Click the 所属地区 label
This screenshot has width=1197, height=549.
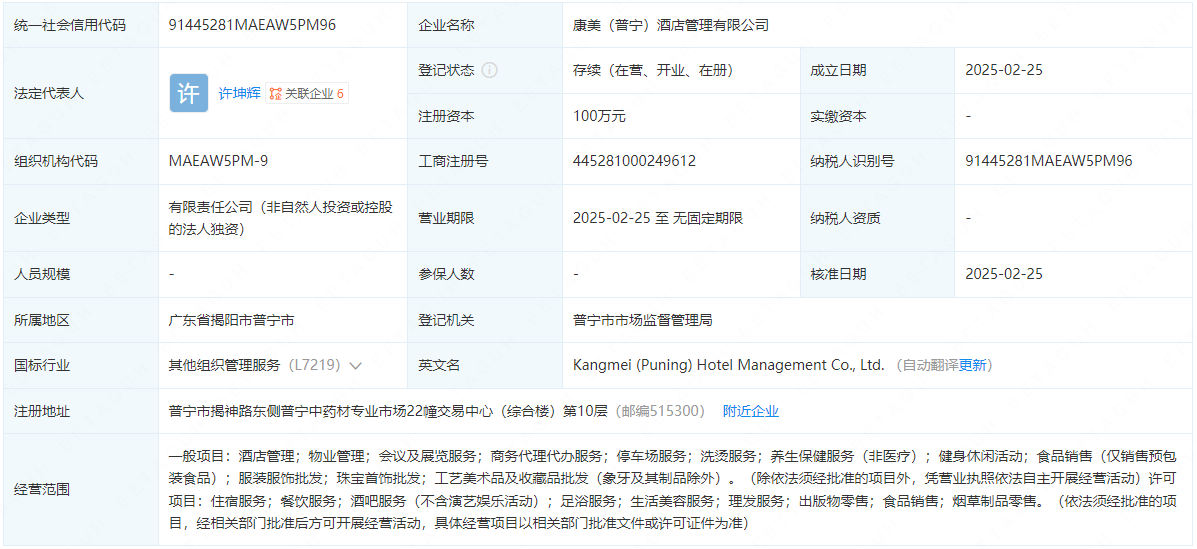tap(42, 320)
